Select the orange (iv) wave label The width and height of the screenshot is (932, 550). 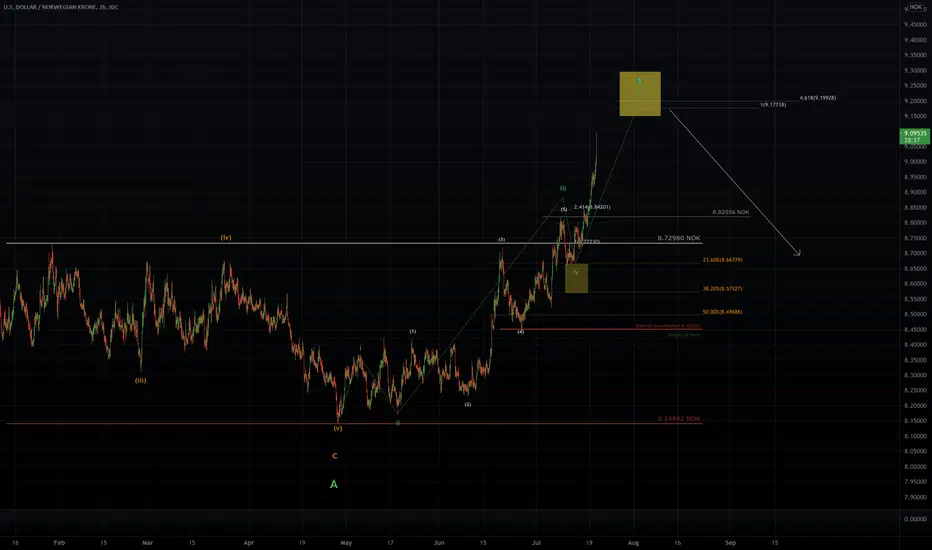pyautogui.click(x=226, y=237)
